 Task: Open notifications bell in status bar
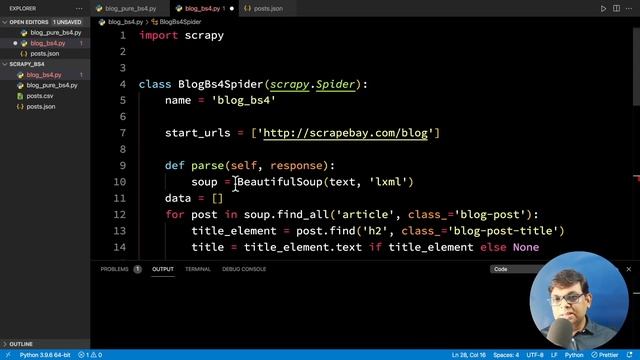coord(630,355)
